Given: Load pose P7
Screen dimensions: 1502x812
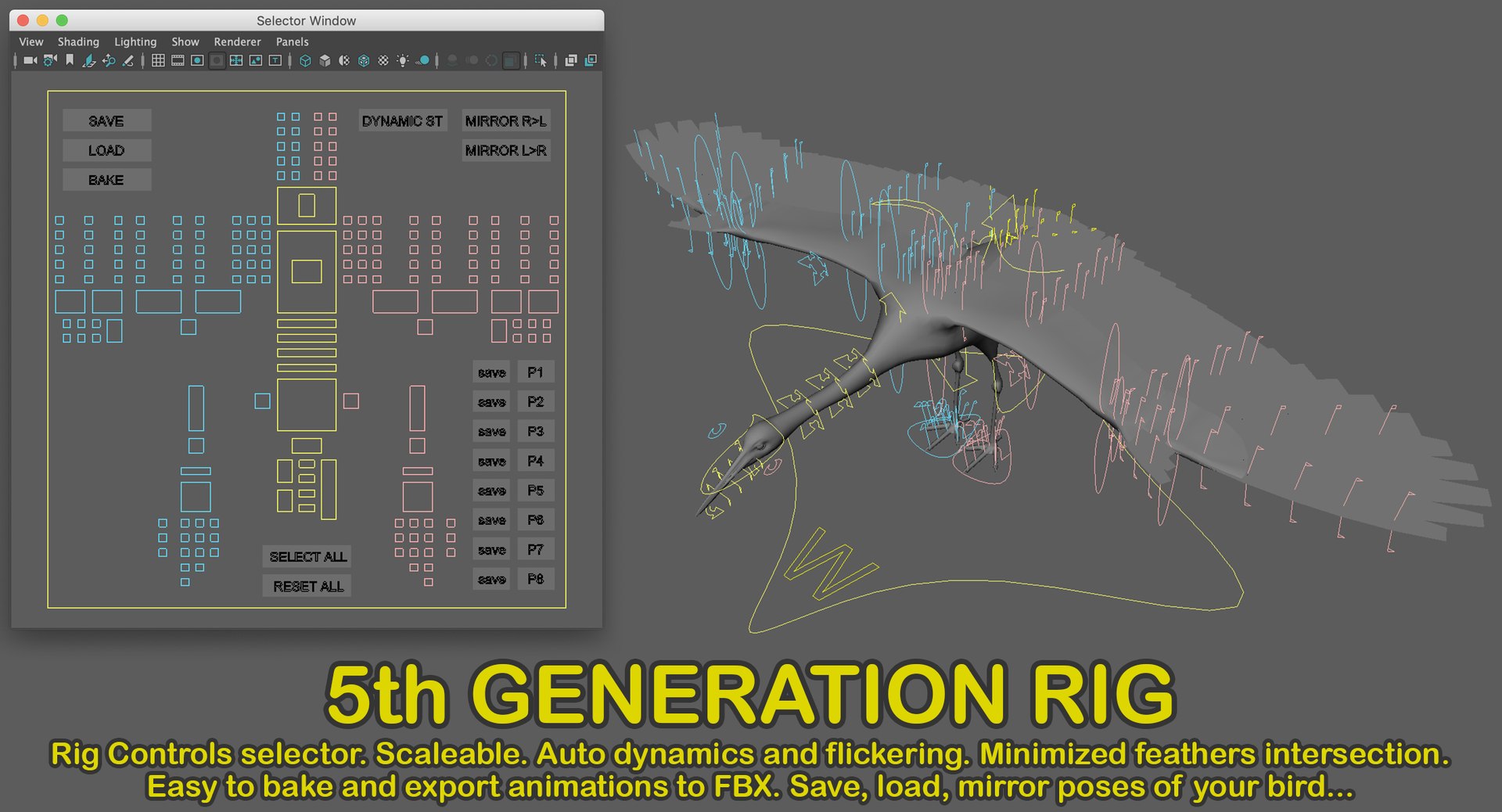Looking at the screenshot, I should tap(536, 550).
